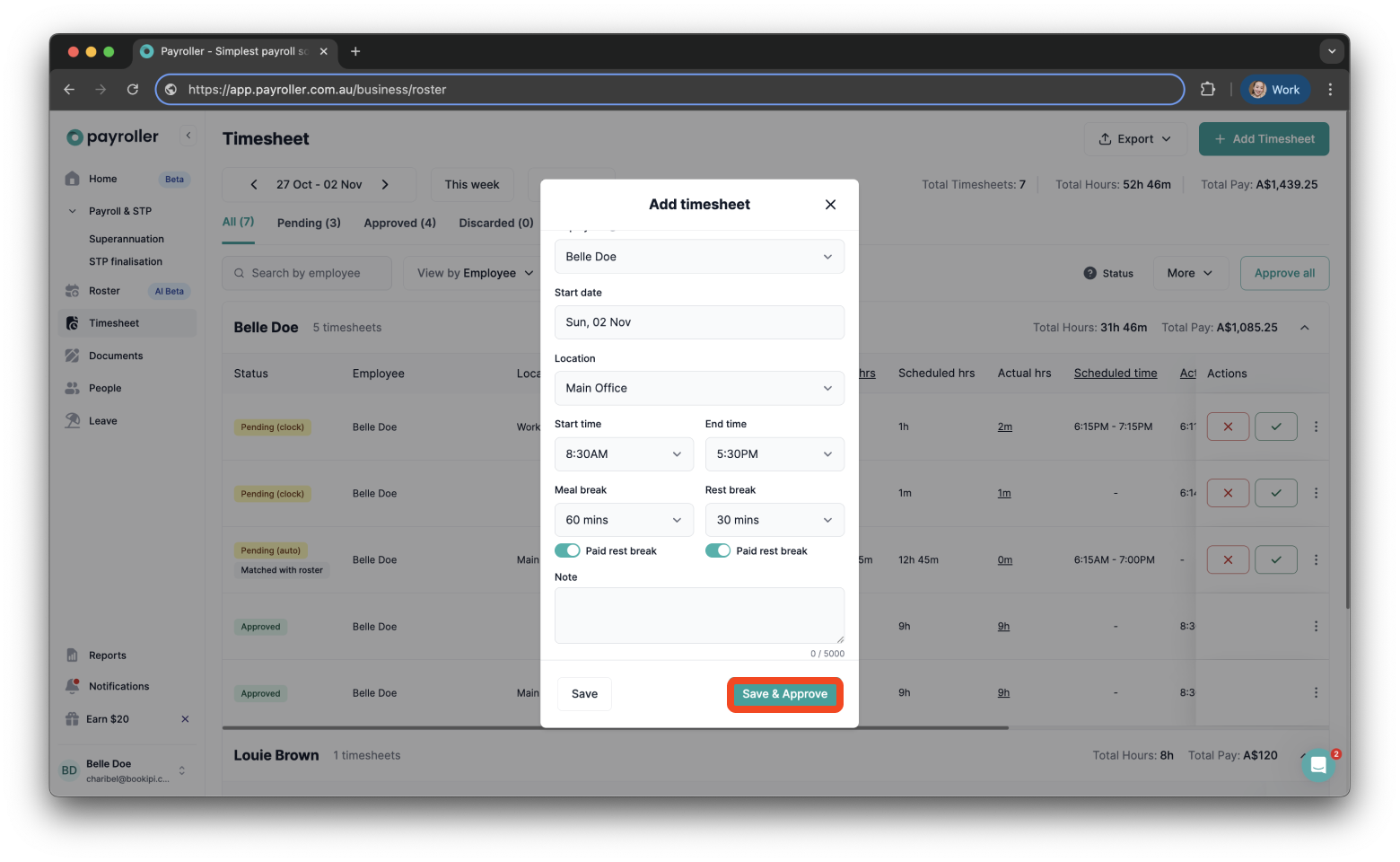1400x862 pixels.
Task: Discard the first pending timesheet with the red X
Action: 1227,426
